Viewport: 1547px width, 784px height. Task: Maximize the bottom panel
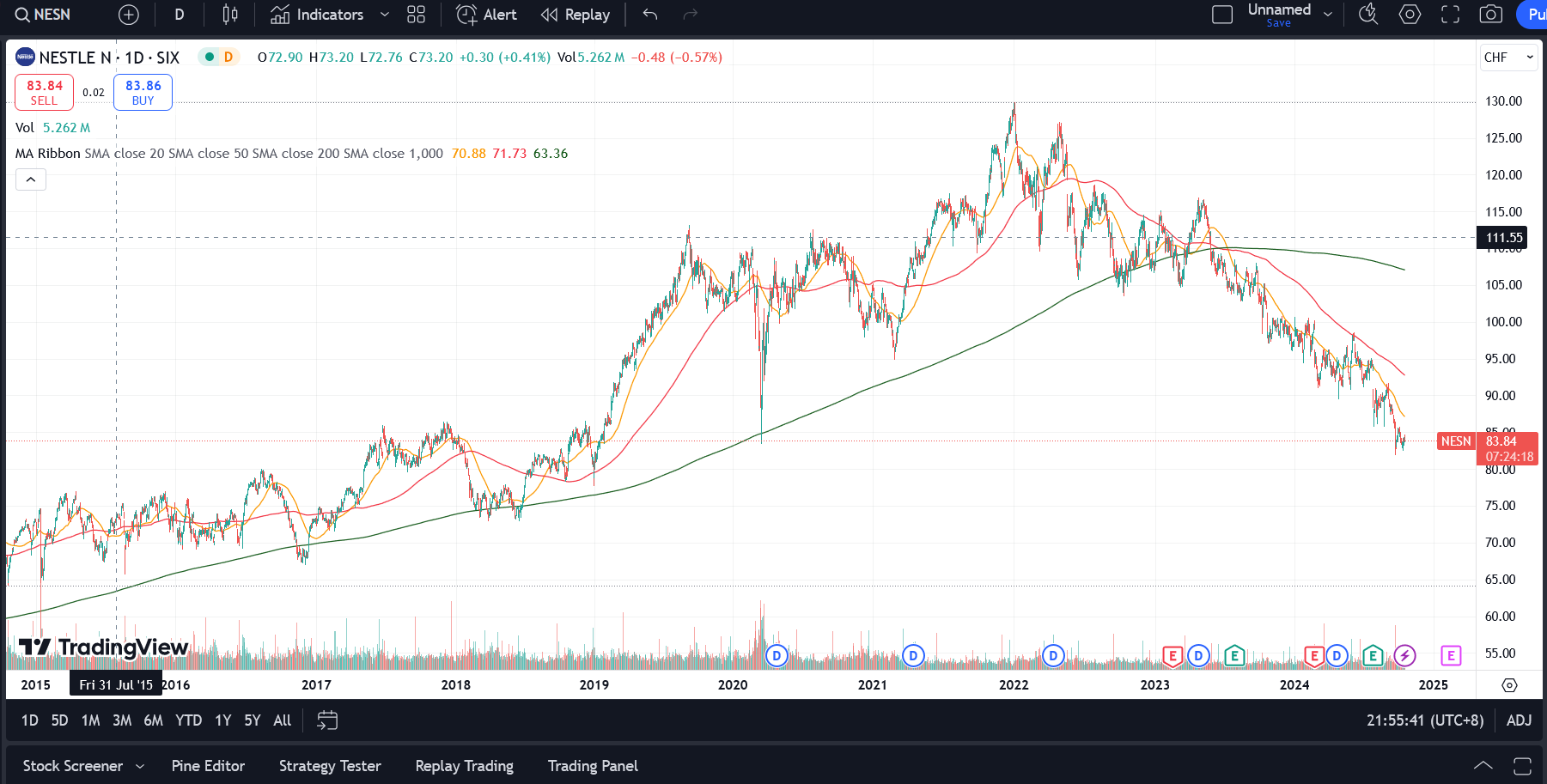(1522, 765)
